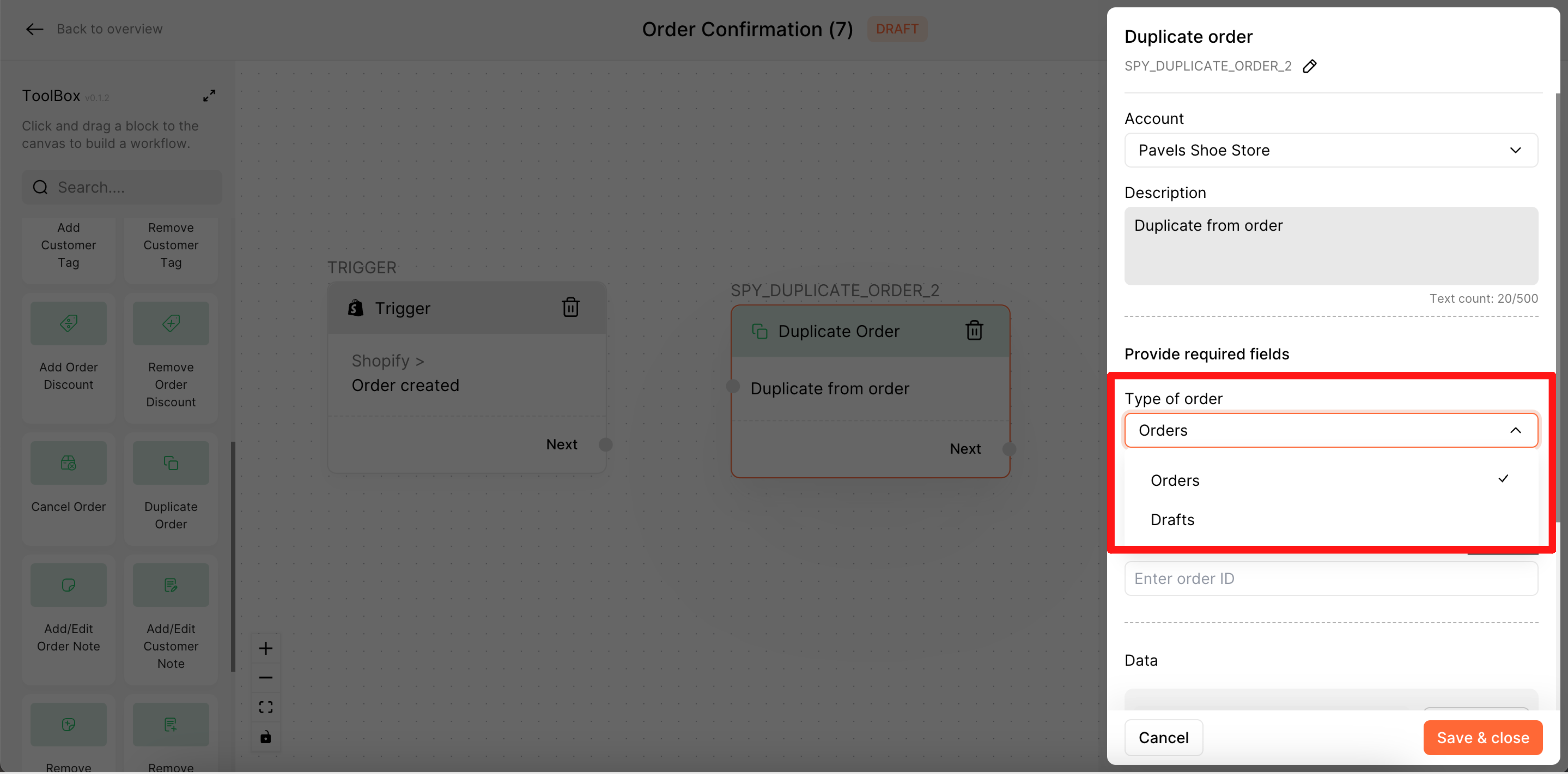Zoom out on the canvas with minus icon
The image size is (1568, 774).
point(265,677)
